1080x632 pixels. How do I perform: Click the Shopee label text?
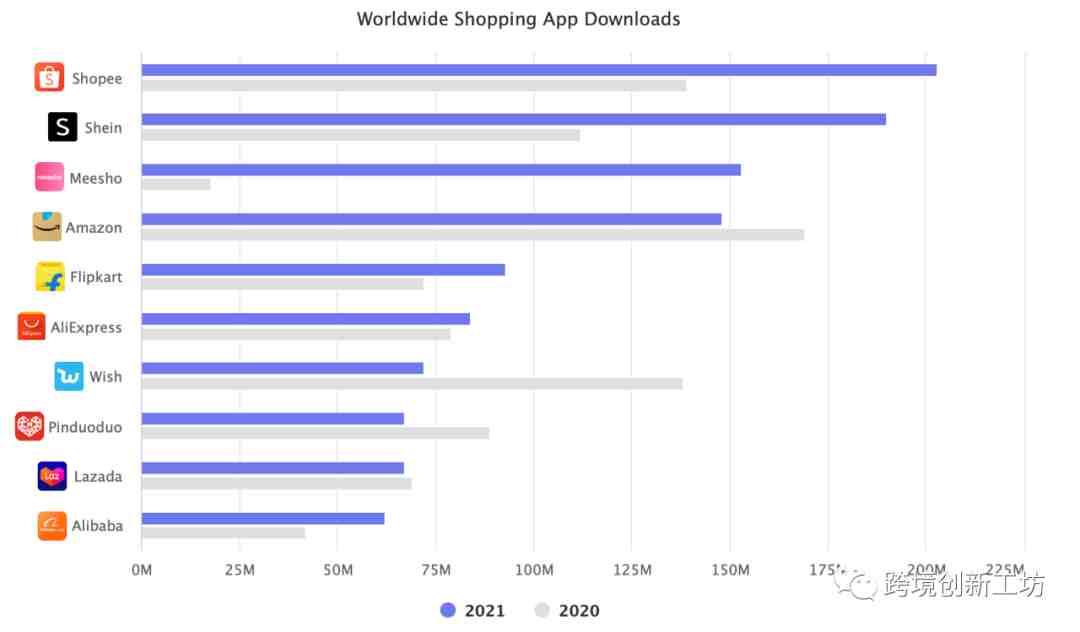click(x=97, y=78)
